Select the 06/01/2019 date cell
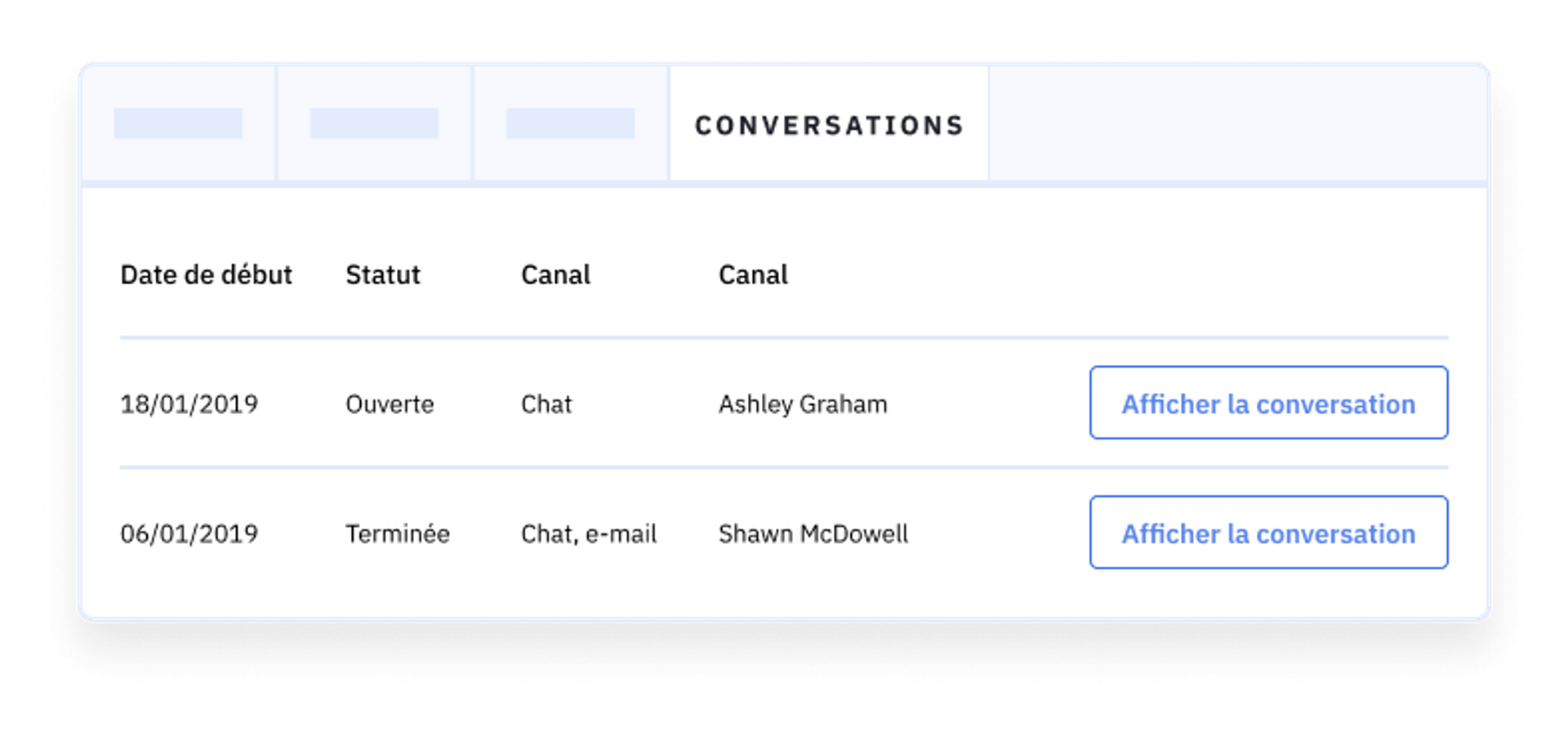 coord(189,534)
